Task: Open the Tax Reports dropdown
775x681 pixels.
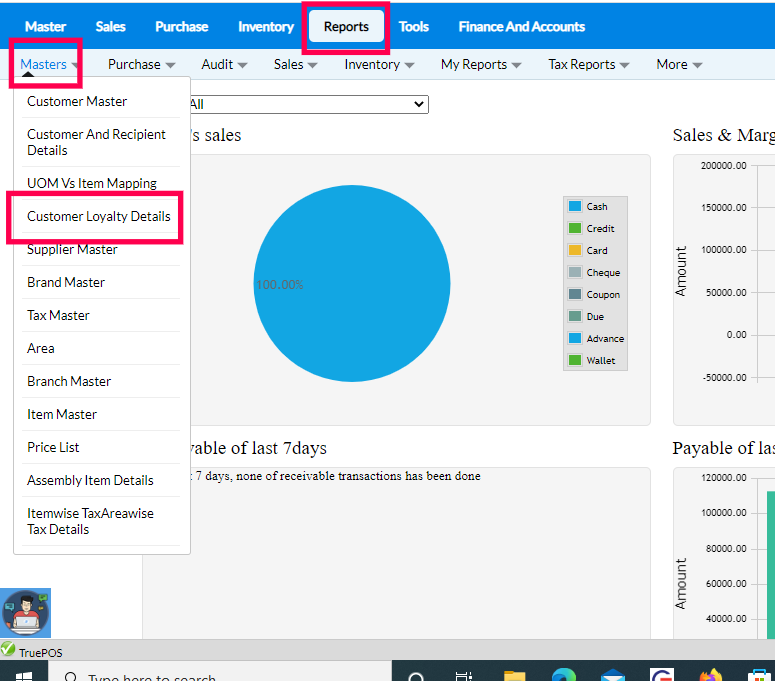Action: [588, 64]
